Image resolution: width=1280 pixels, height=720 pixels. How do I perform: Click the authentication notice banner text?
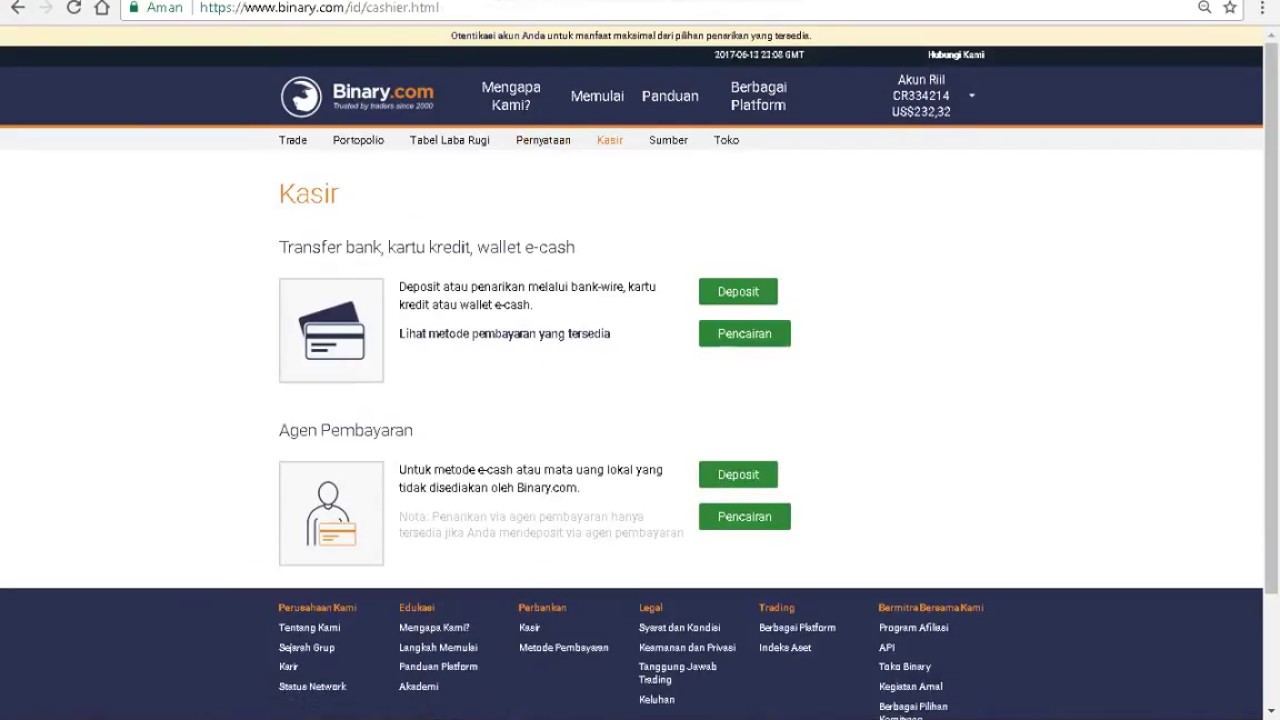click(631, 36)
